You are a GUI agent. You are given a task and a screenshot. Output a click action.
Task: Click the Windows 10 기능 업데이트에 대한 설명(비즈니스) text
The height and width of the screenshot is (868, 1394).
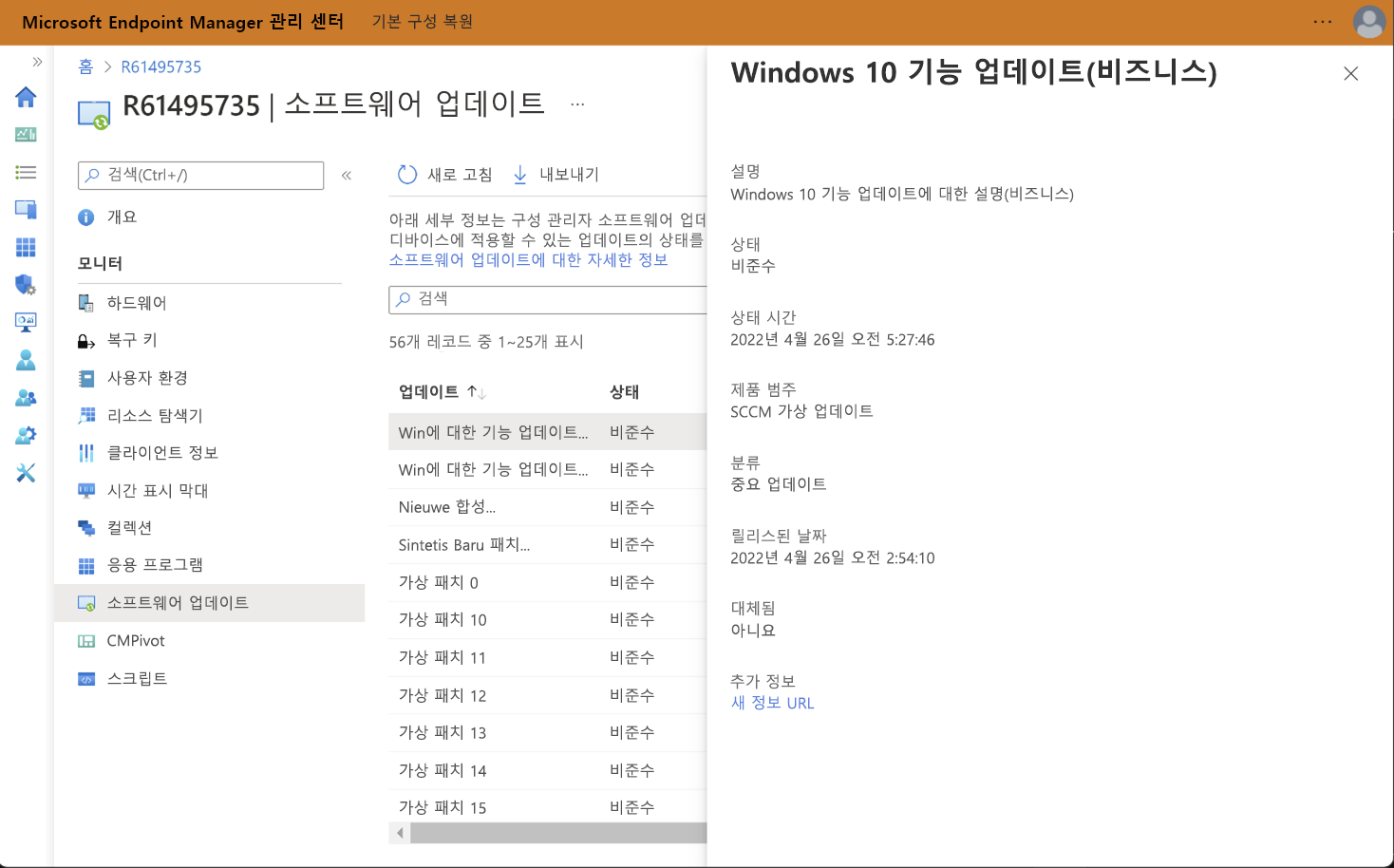point(902,195)
